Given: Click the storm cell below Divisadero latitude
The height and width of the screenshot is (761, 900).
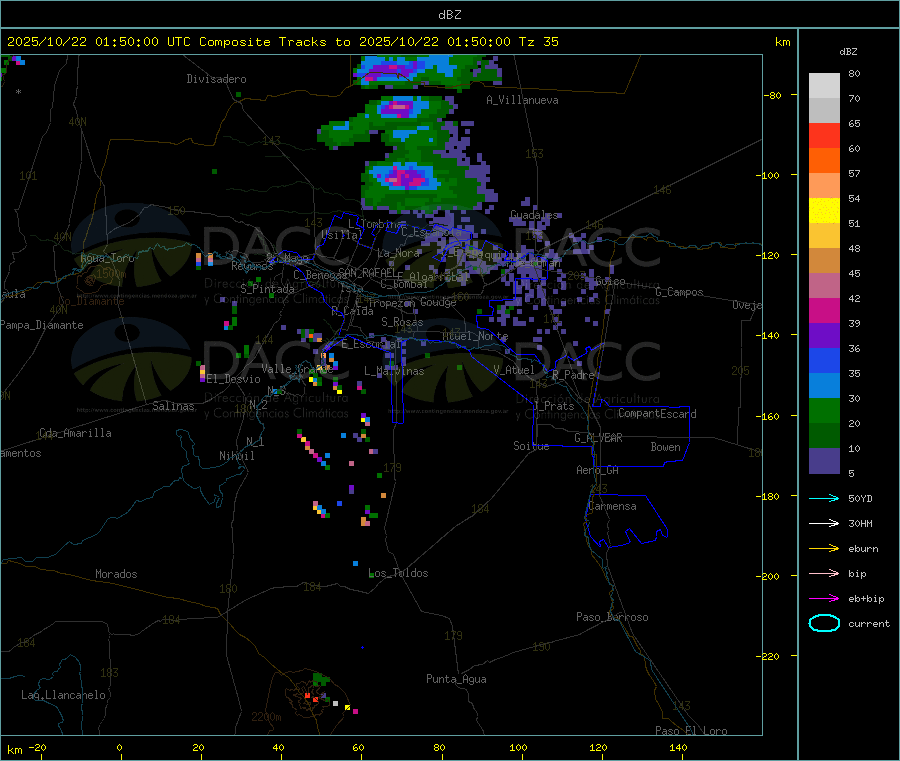Looking at the screenshot, I should click(x=400, y=107).
